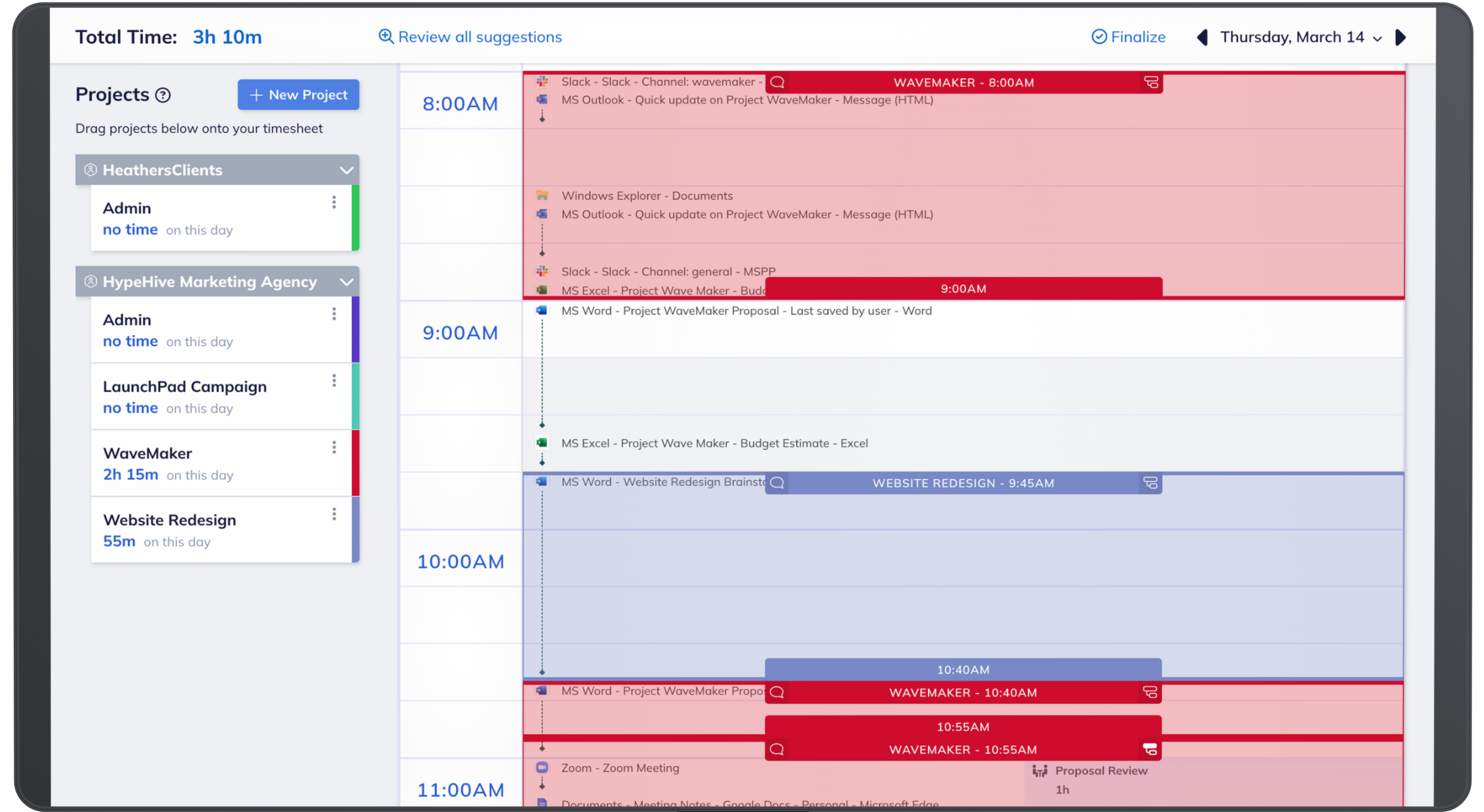Click Review all suggestions link
Screen dimensions: 1484x812
[470, 37]
